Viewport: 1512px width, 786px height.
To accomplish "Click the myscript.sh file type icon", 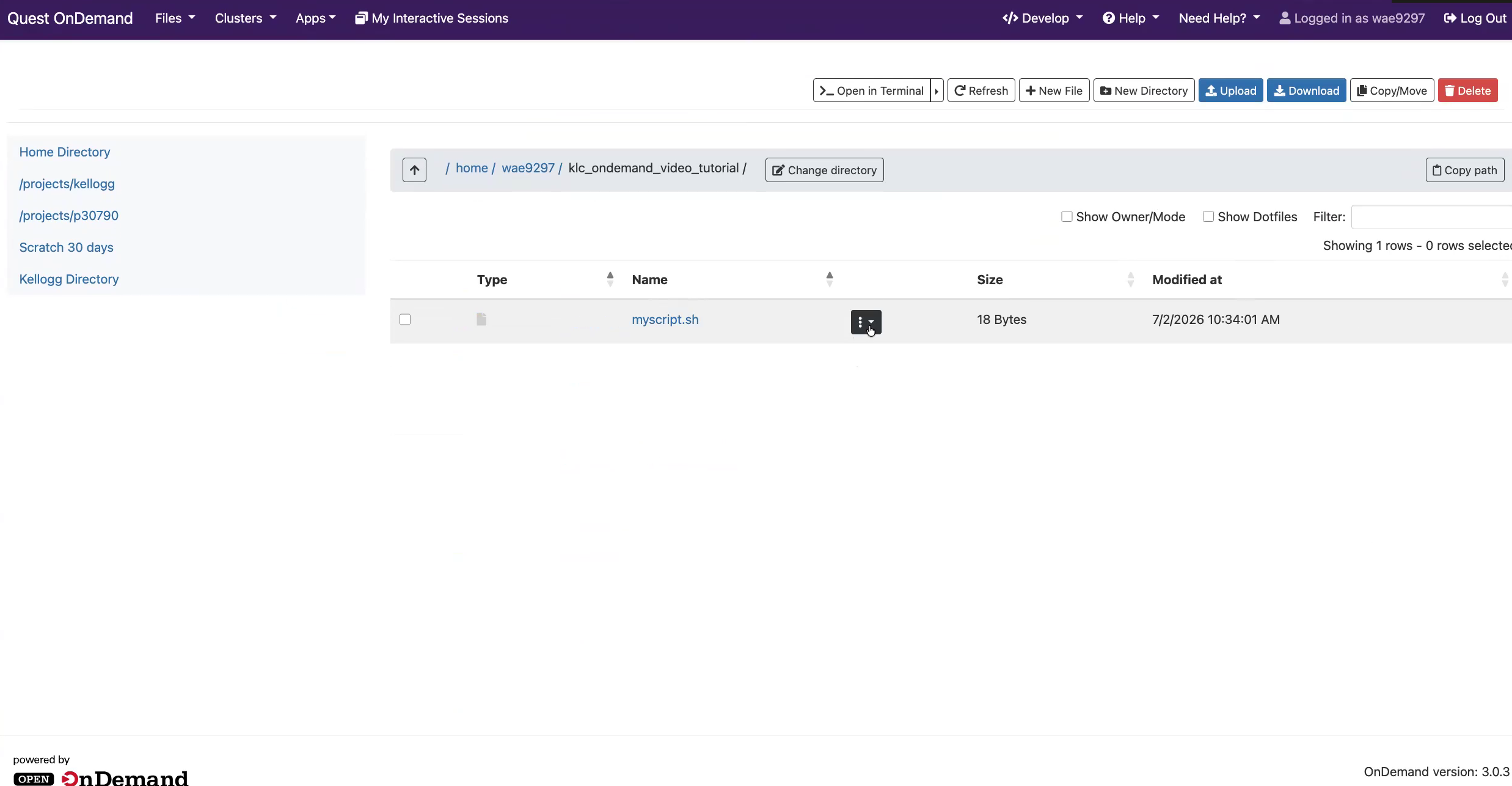I will [x=481, y=319].
